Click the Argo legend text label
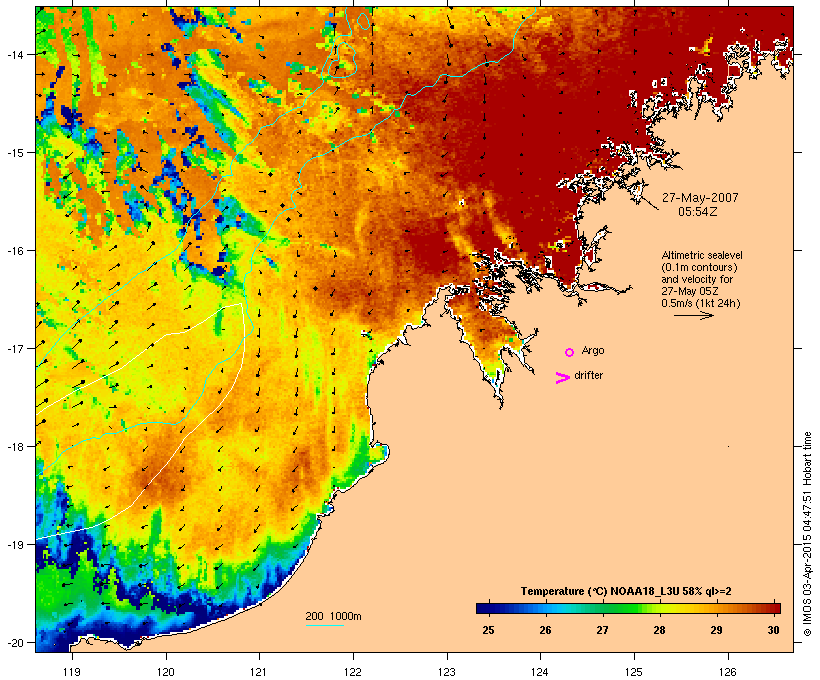This screenshot has width=820, height=680. pyautogui.click(x=593, y=350)
